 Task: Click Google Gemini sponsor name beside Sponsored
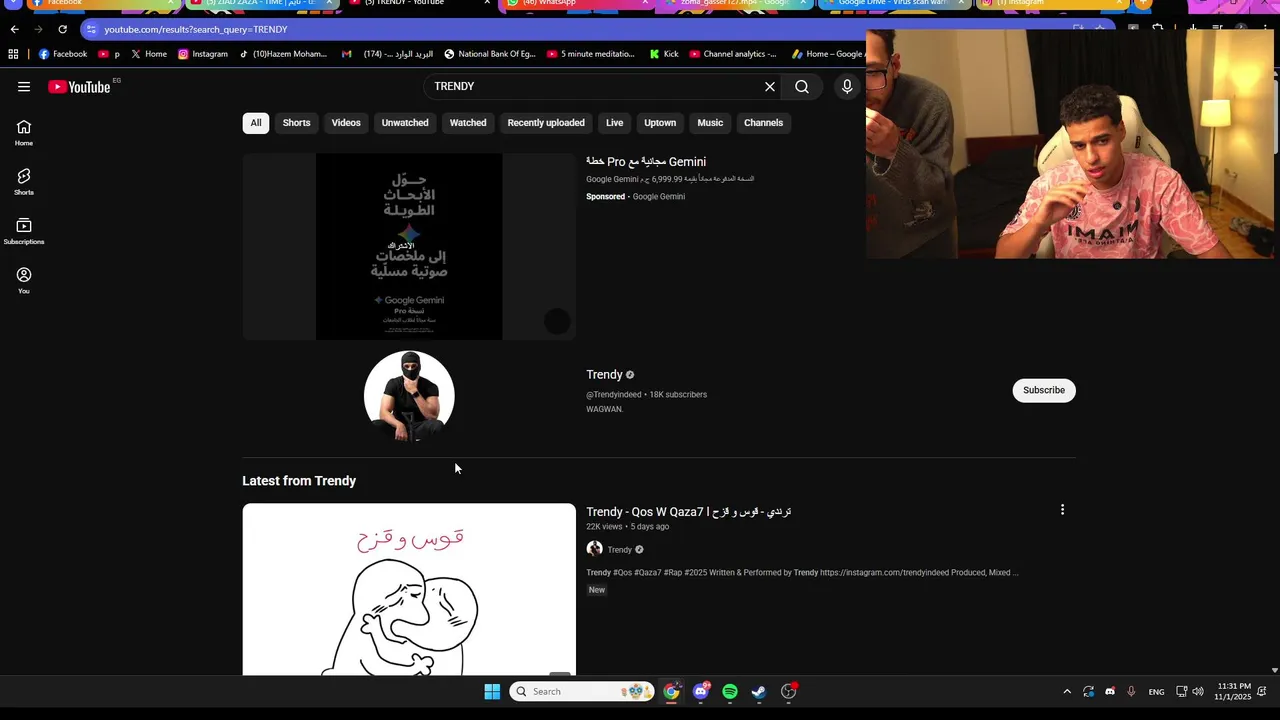pyautogui.click(x=659, y=197)
